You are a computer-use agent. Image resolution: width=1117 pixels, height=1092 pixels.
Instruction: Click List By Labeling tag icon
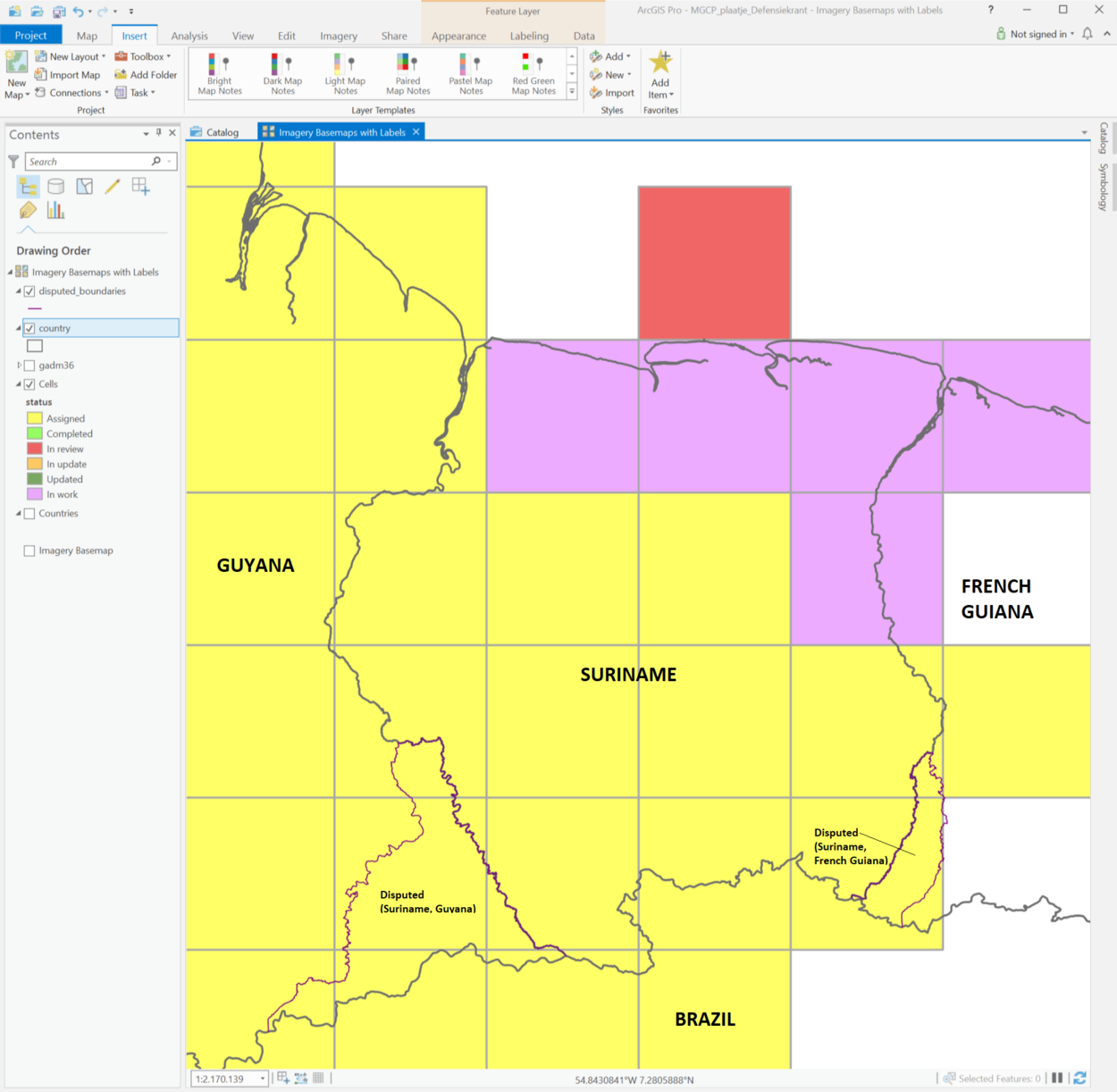28,211
